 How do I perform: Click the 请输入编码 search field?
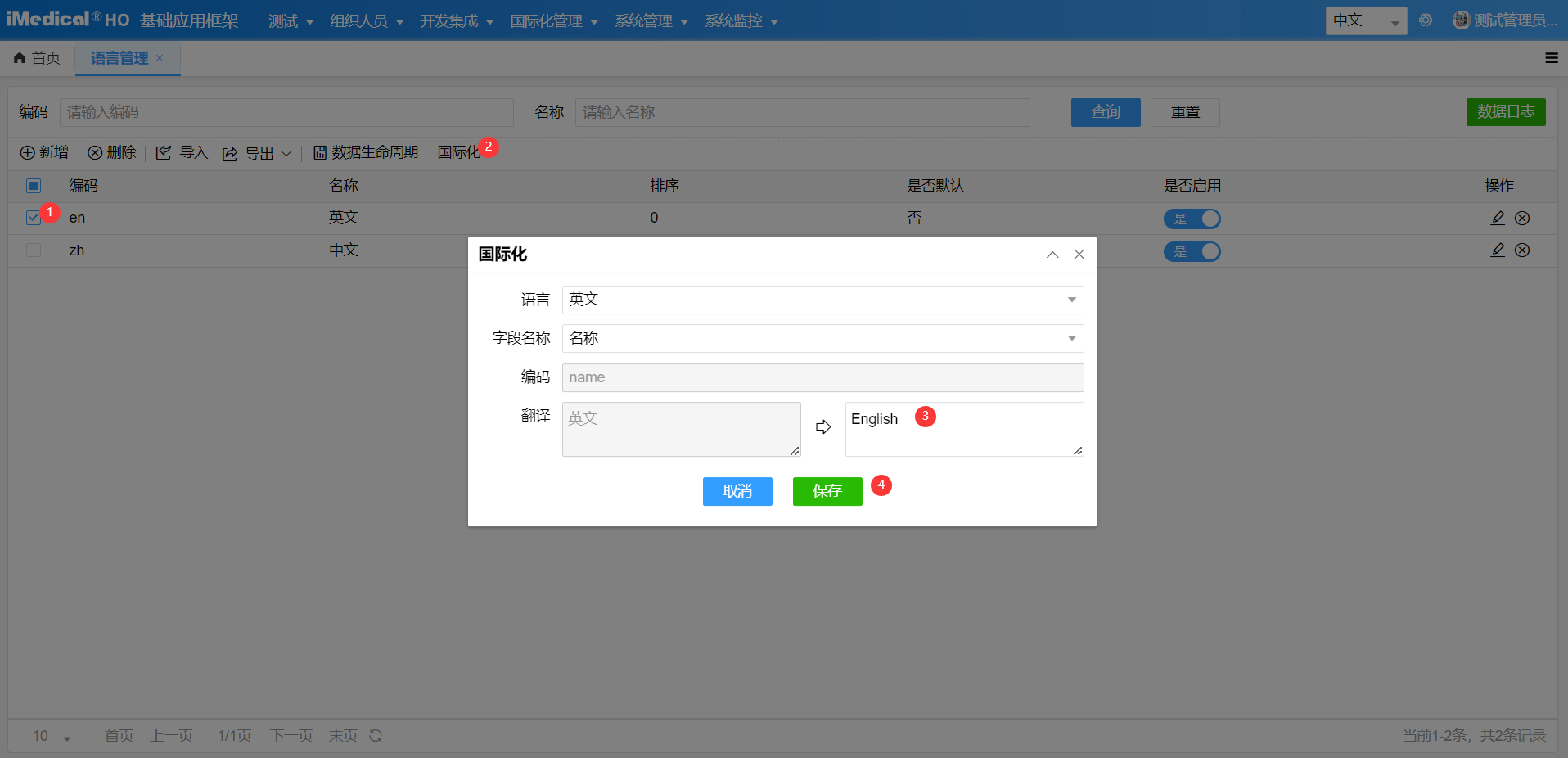pyautogui.click(x=286, y=112)
